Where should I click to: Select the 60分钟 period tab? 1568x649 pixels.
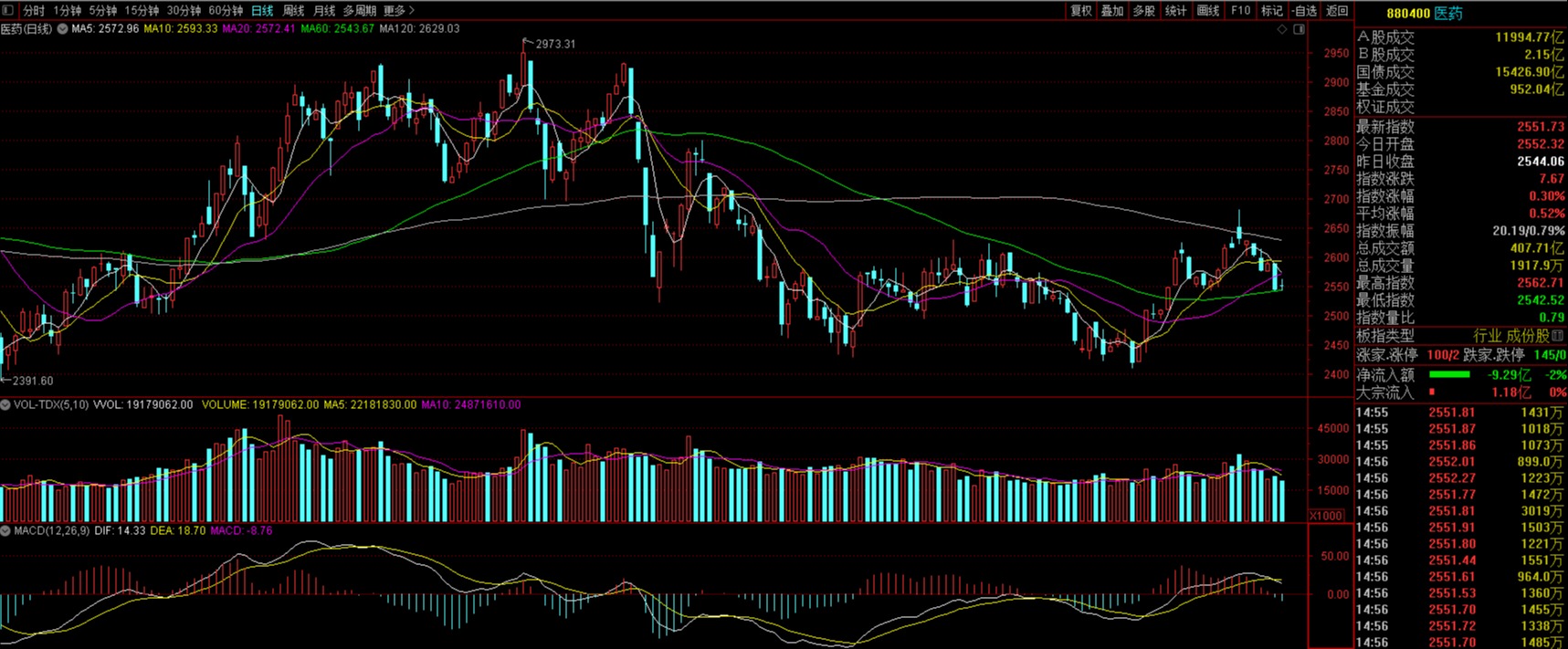pos(226,10)
